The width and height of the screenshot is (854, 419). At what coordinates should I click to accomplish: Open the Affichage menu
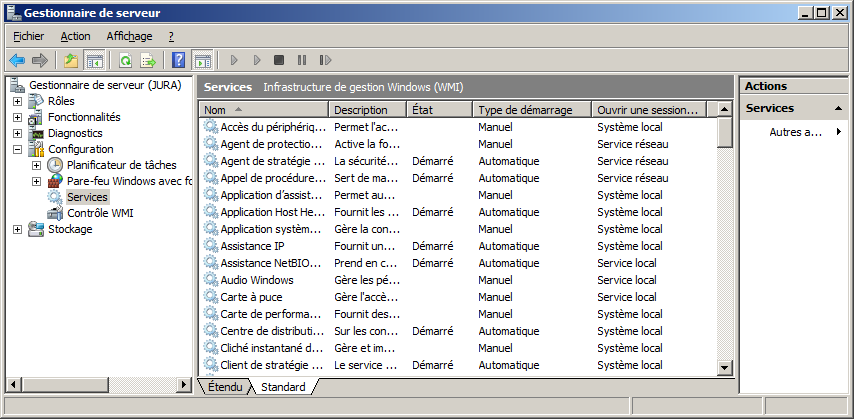coord(129,36)
